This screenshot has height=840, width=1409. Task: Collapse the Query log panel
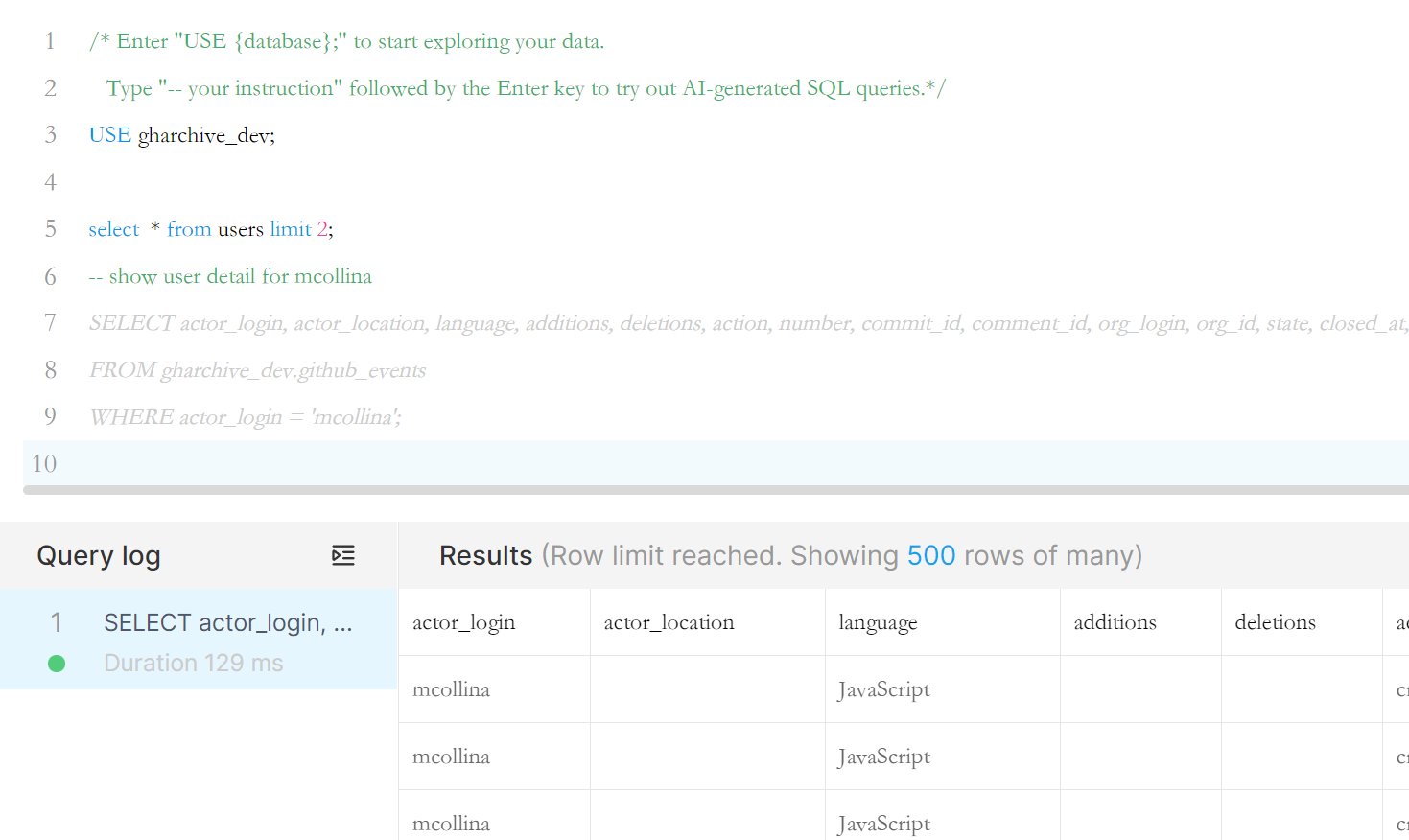[x=342, y=555]
